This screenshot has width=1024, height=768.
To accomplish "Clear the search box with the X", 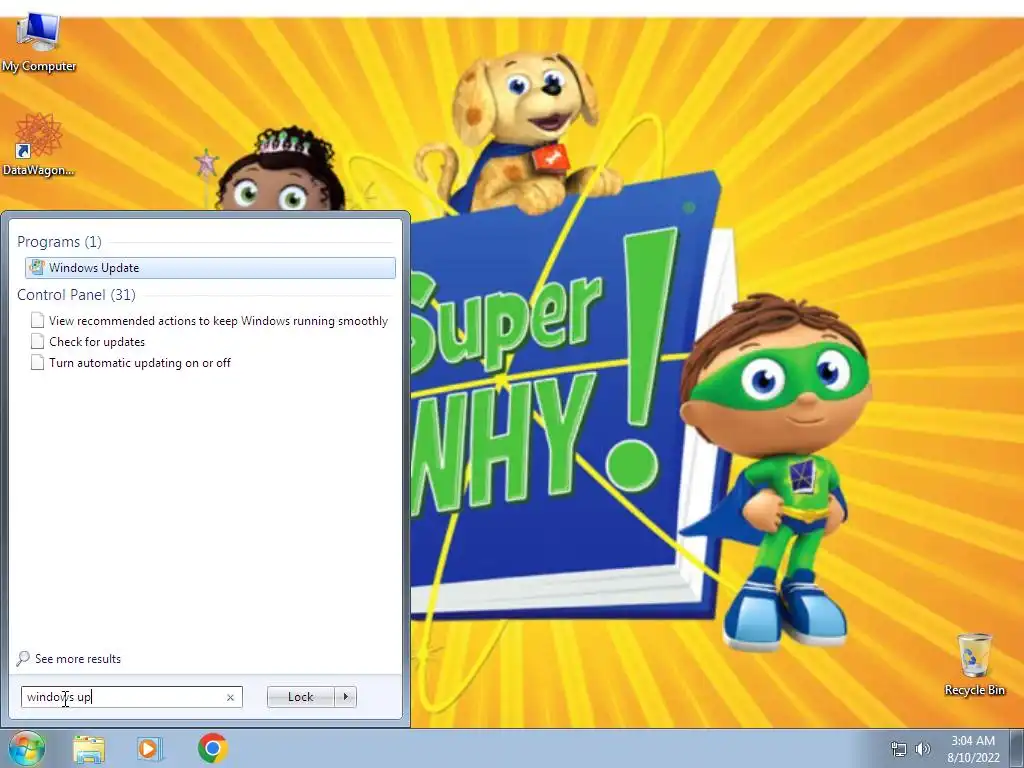I will pos(230,697).
